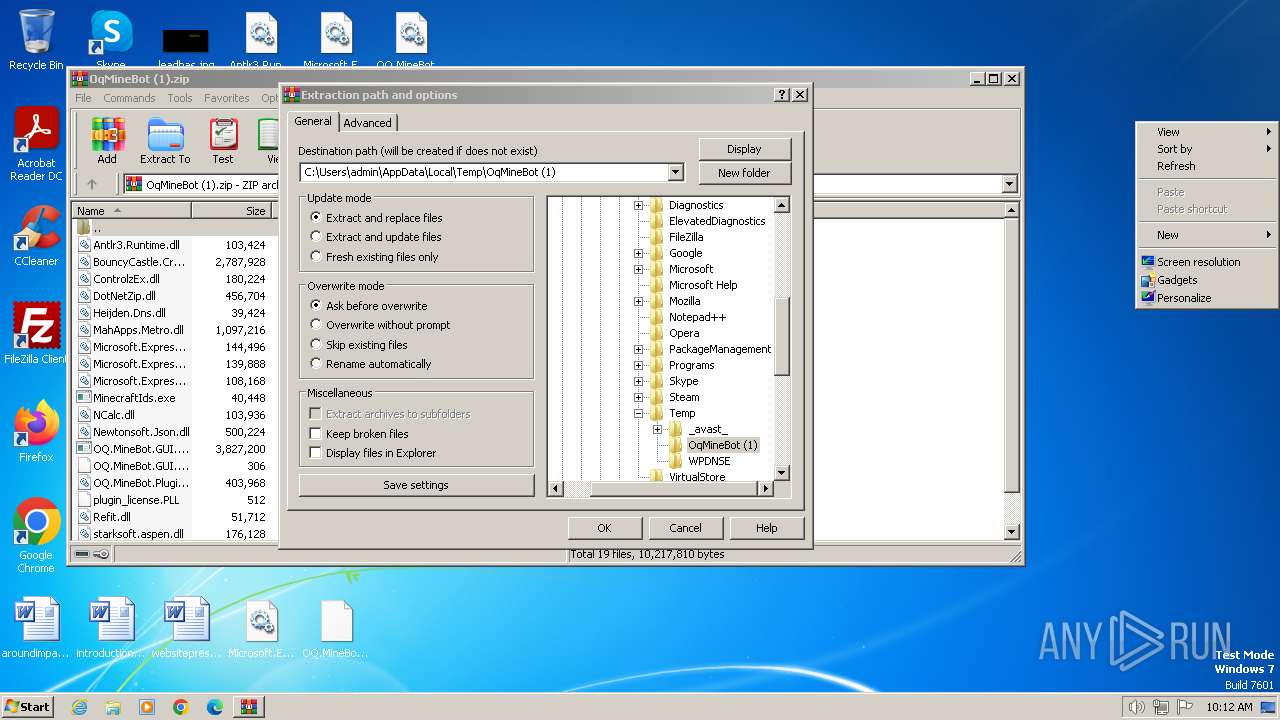Screen dimensions: 1280x720
Task: Select Google Chrome desktop icon
Action: tap(36, 536)
